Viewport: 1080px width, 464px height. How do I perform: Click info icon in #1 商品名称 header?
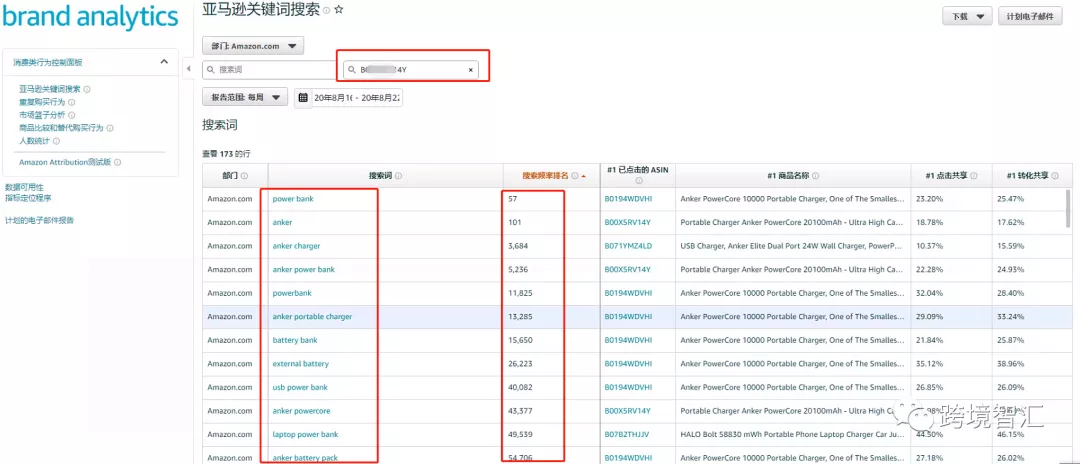(816, 176)
